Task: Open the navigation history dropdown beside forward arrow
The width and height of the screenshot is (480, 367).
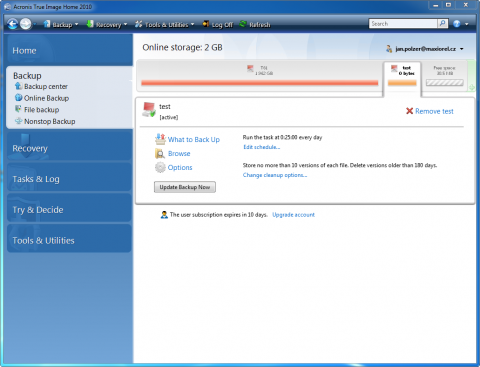Action: (x=34, y=24)
